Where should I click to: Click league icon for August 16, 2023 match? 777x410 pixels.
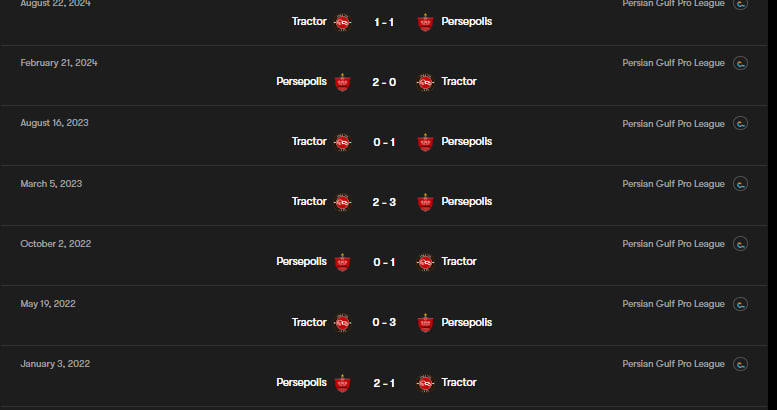click(x=740, y=124)
